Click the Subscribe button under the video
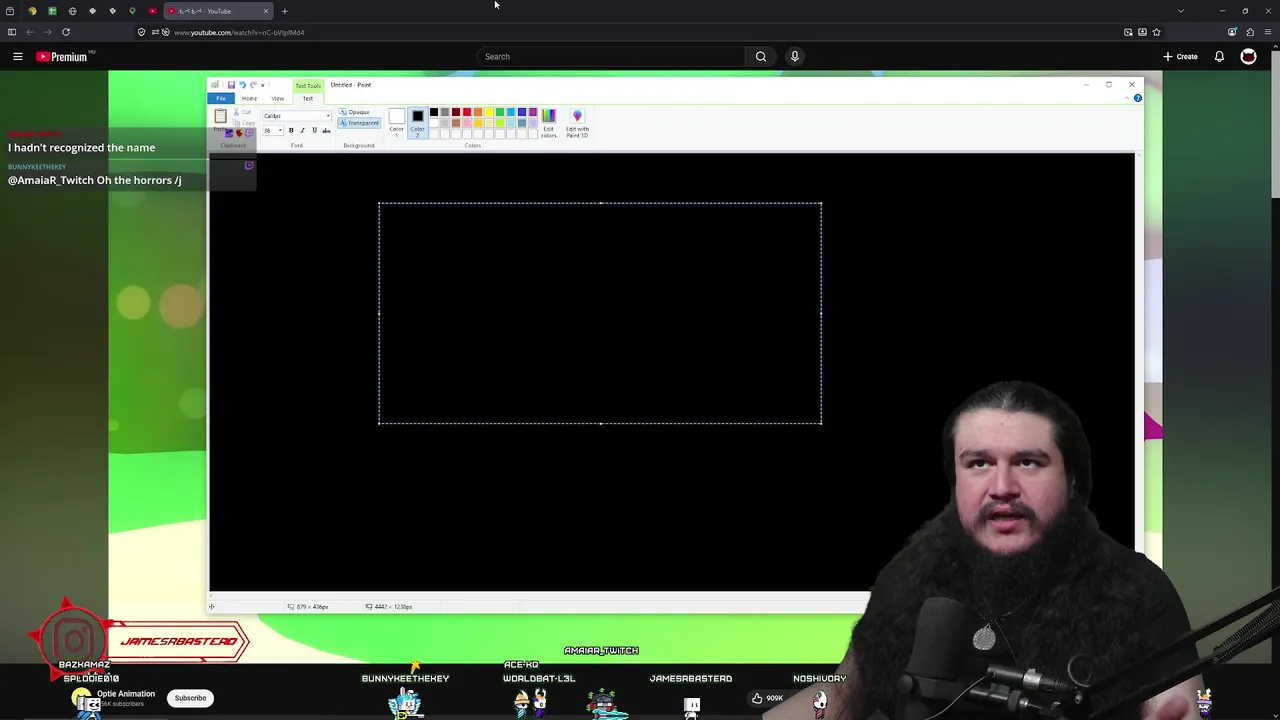Image resolution: width=1280 pixels, height=720 pixels. click(190, 698)
